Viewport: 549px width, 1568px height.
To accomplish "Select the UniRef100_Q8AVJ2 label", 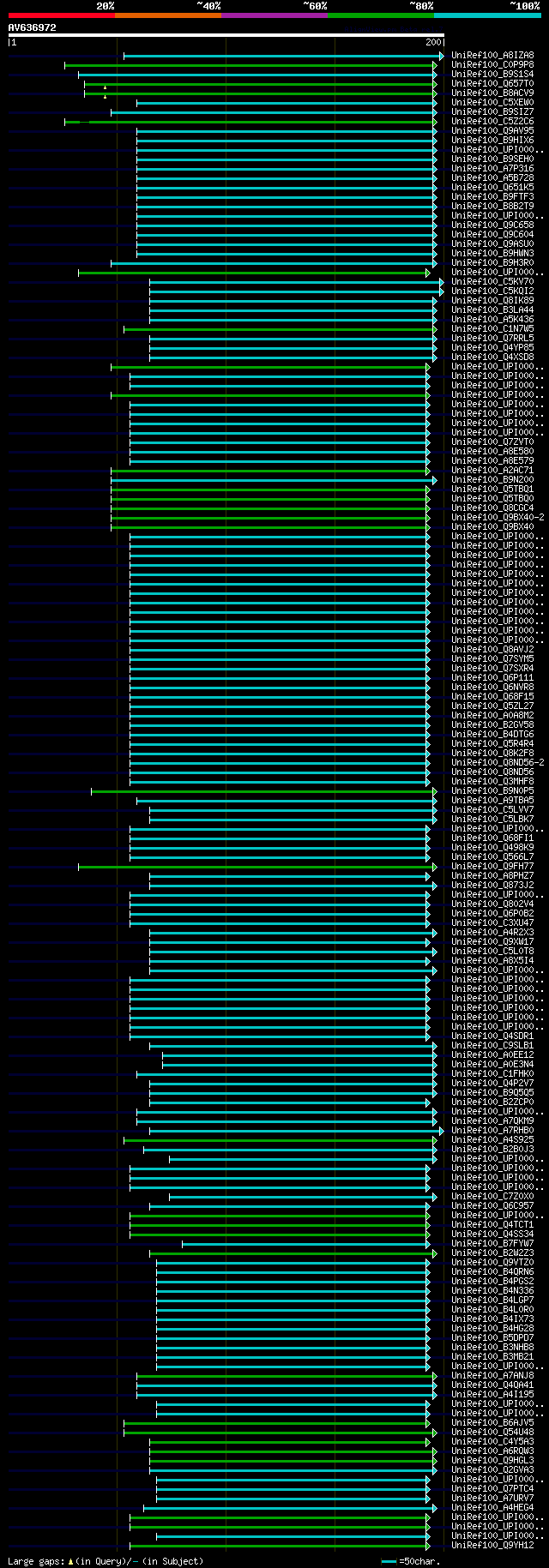I will [492, 650].
